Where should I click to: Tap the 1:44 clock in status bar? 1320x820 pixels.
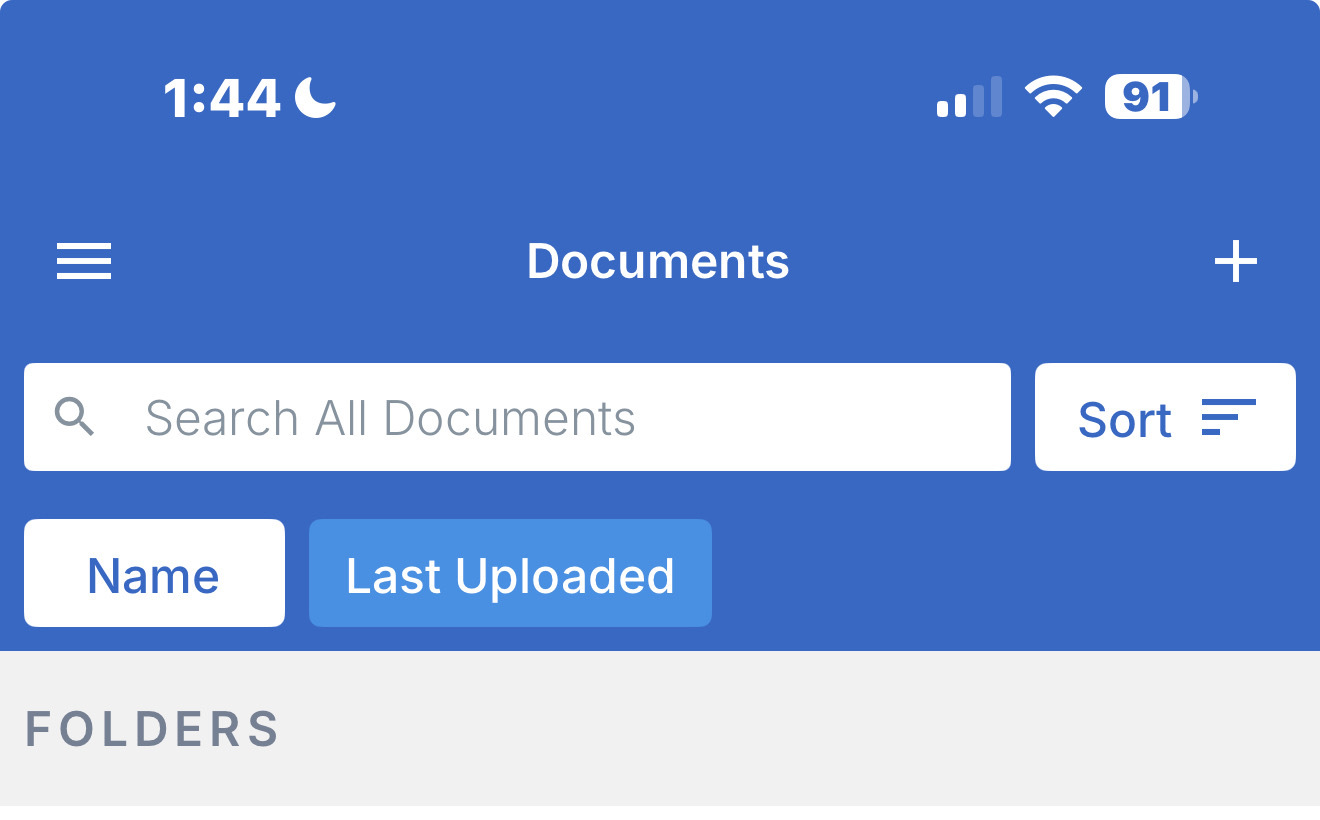click(x=222, y=98)
